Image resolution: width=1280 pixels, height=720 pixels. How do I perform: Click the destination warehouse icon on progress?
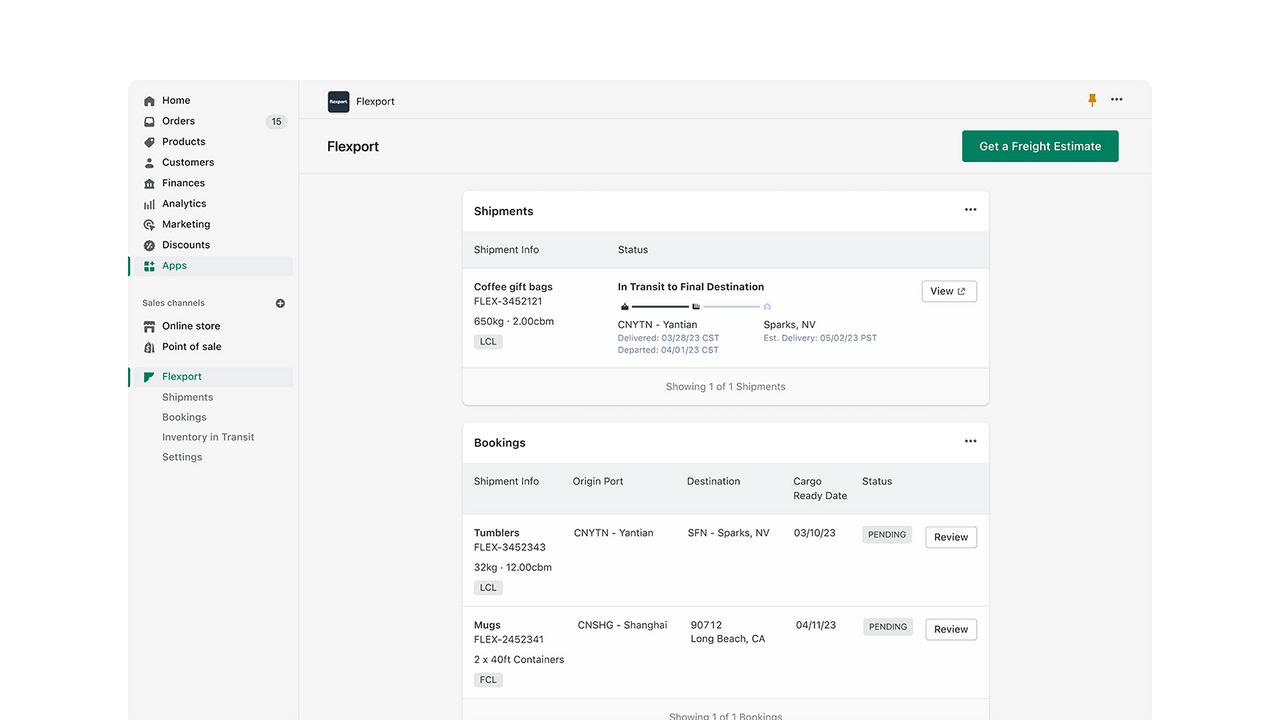click(767, 306)
